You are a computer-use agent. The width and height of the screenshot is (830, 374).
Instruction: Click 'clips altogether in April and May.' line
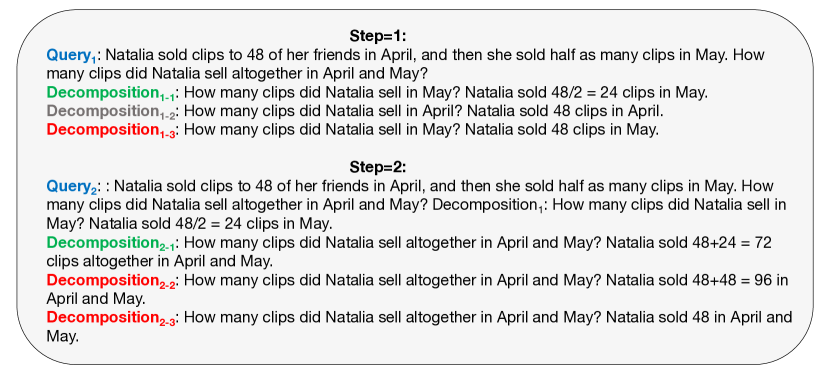(160, 262)
